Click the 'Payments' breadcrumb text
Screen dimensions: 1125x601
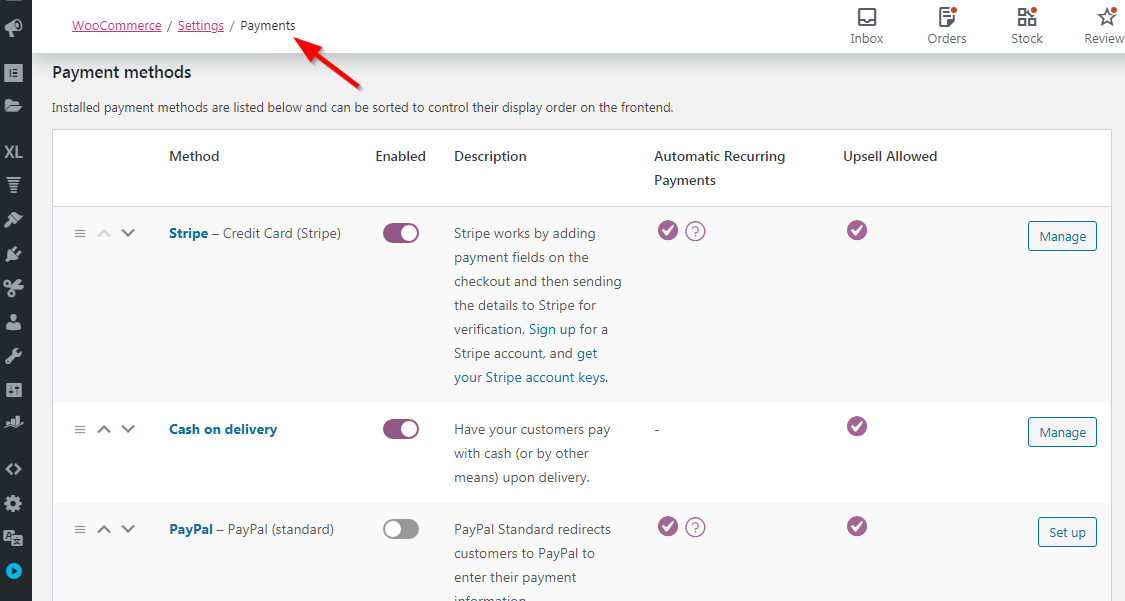268,26
